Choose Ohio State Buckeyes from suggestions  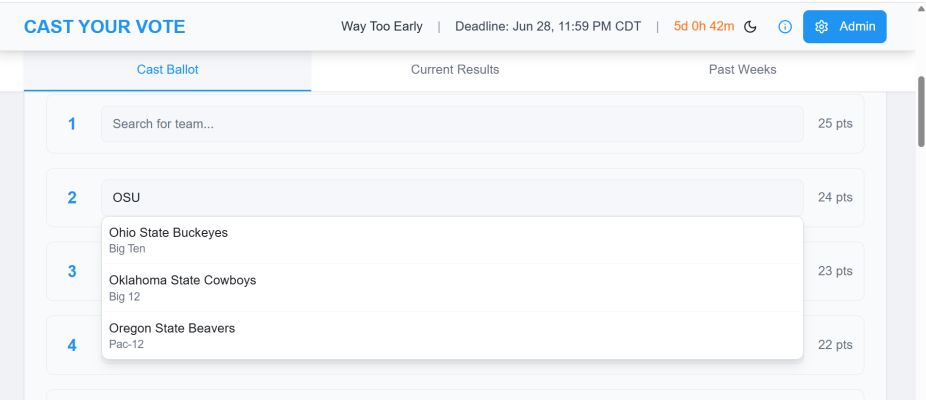point(452,240)
